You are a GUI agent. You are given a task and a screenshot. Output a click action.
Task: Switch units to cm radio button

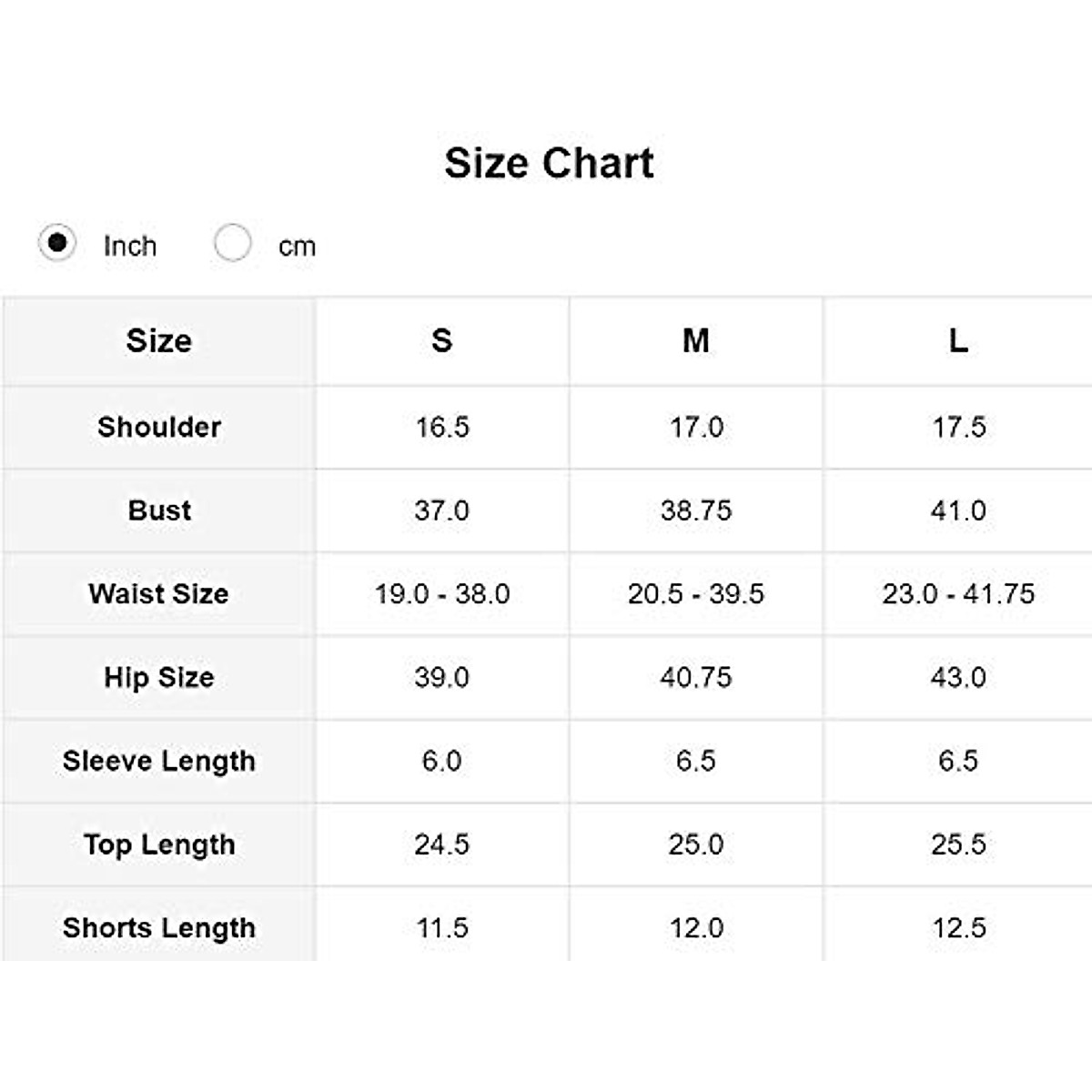click(x=233, y=243)
